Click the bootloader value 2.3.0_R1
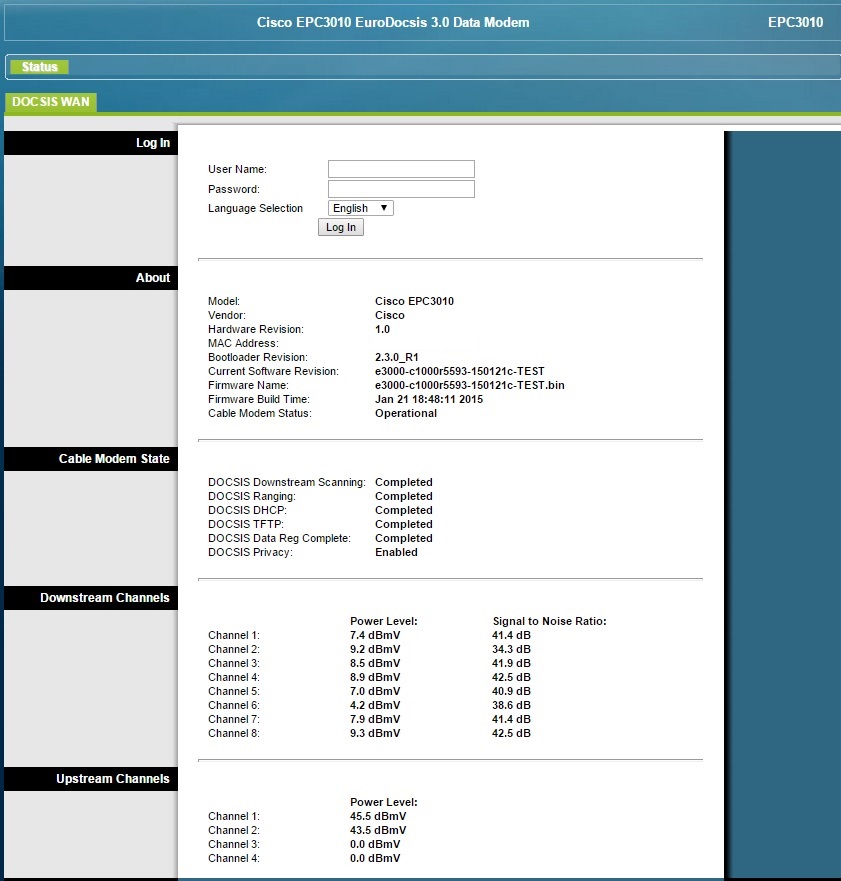 [x=397, y=357]
